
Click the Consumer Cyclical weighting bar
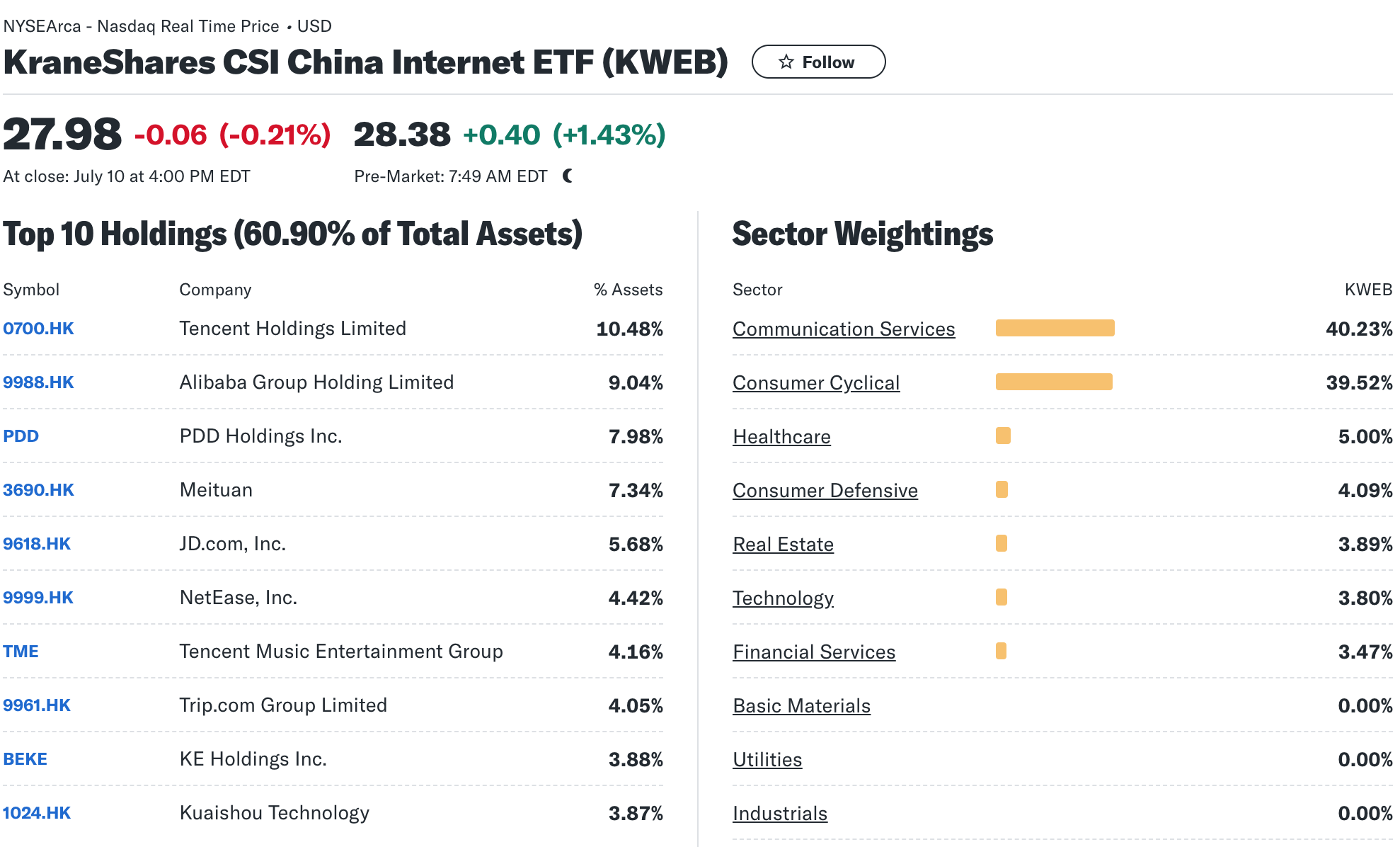pyautogui.click(x=1054, y=382)
